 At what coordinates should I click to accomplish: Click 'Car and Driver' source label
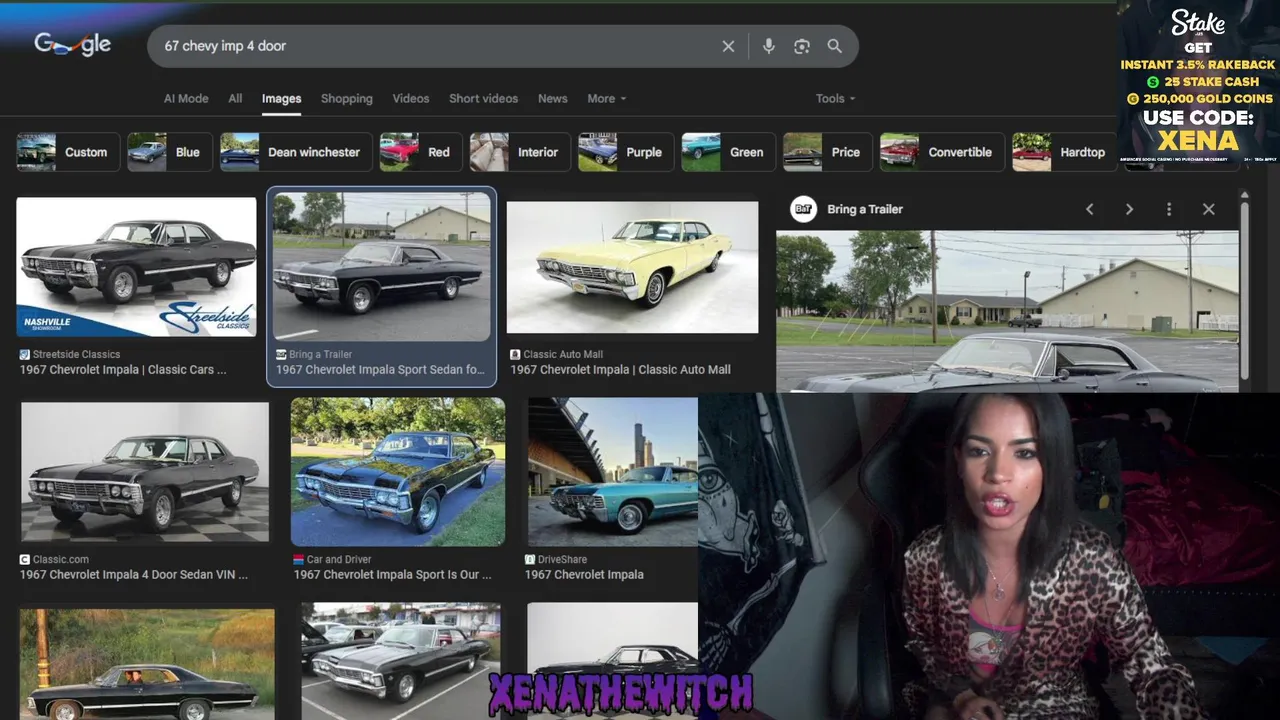(339, 559)
